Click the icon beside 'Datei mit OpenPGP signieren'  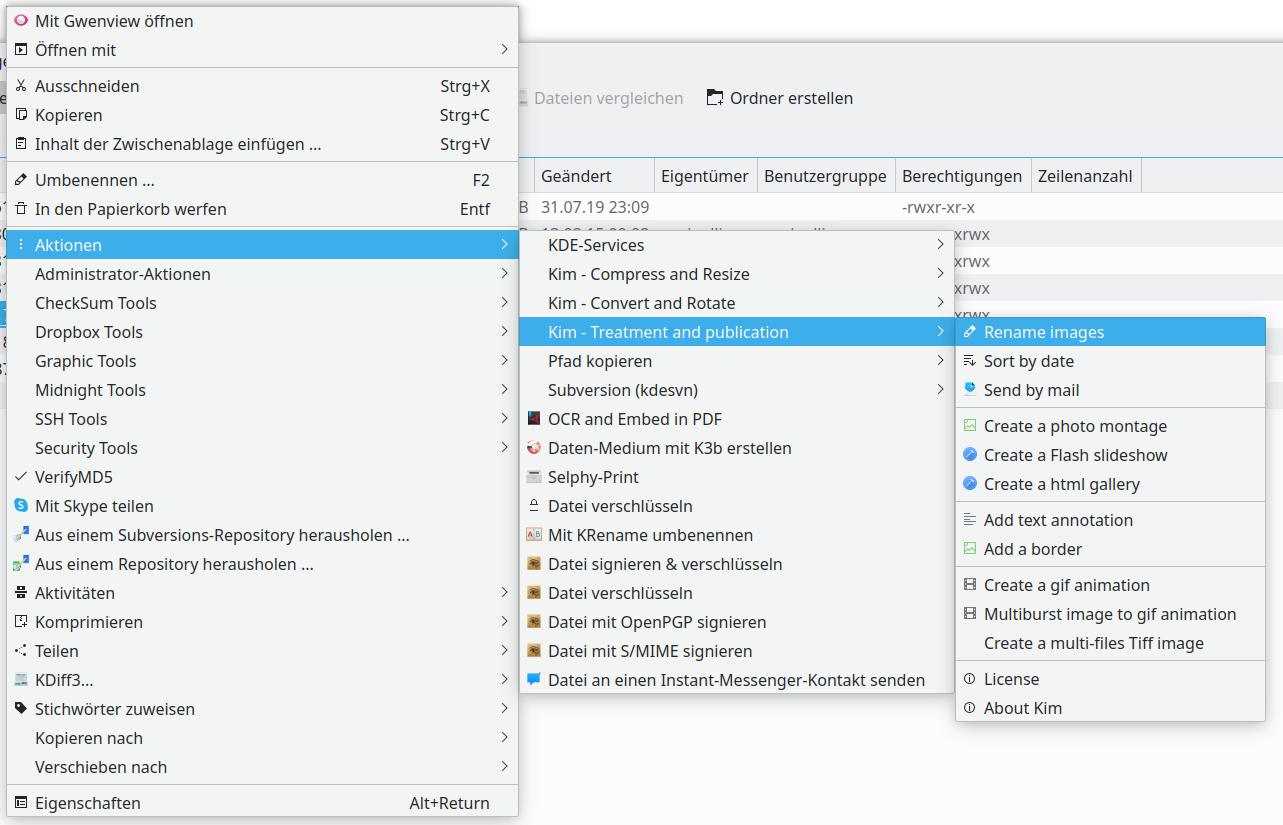[x=534, y=622]
